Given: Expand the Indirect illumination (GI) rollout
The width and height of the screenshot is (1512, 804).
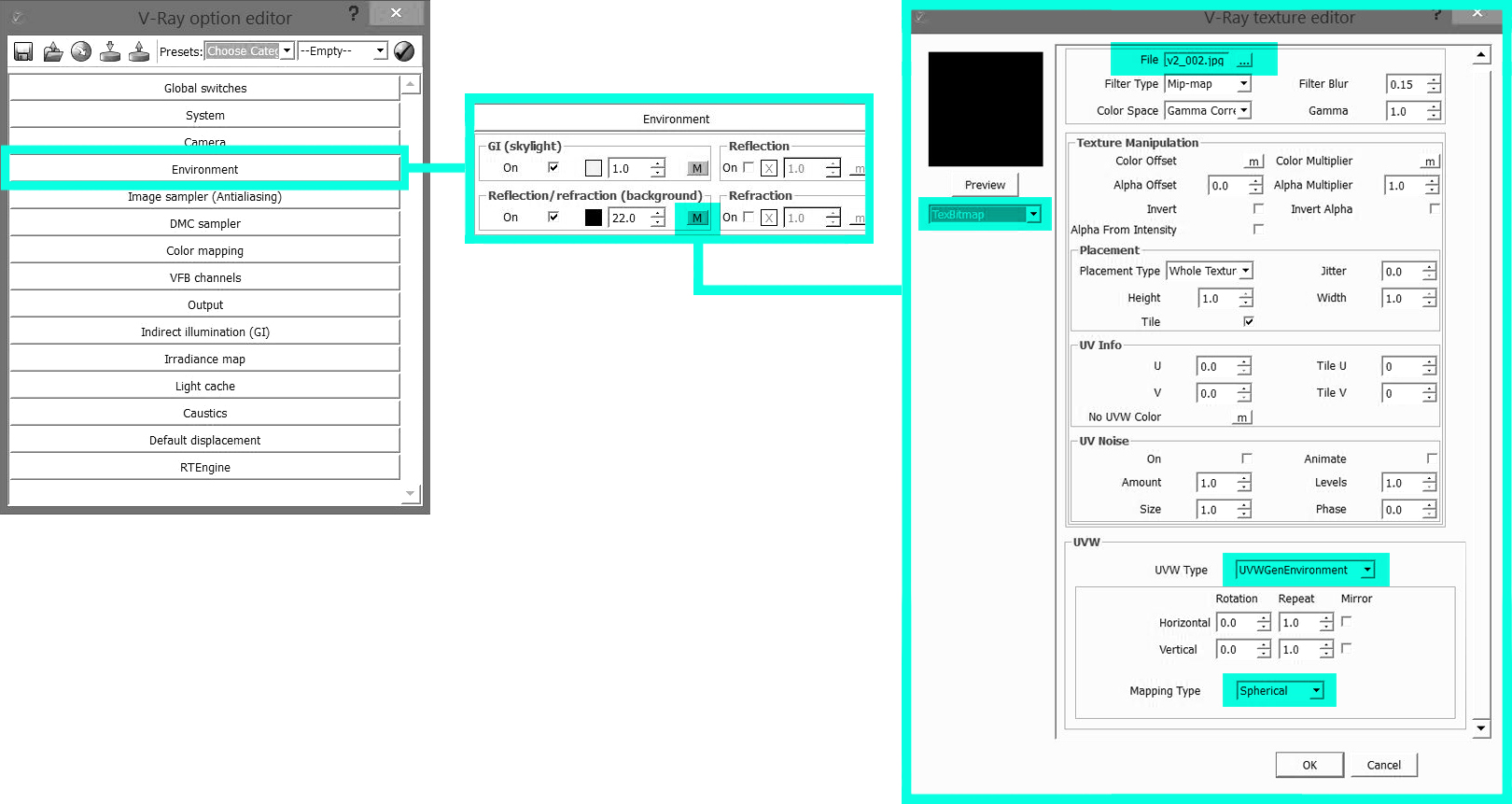Looking at the screenshot, I should click(x=205, y=332).
